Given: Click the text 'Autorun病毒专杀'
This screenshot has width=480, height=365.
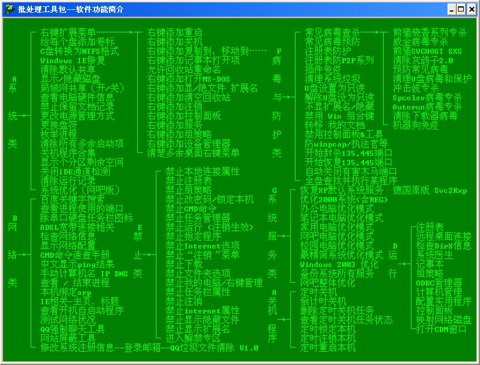Looking at the screenshot, I should point(427,107).
